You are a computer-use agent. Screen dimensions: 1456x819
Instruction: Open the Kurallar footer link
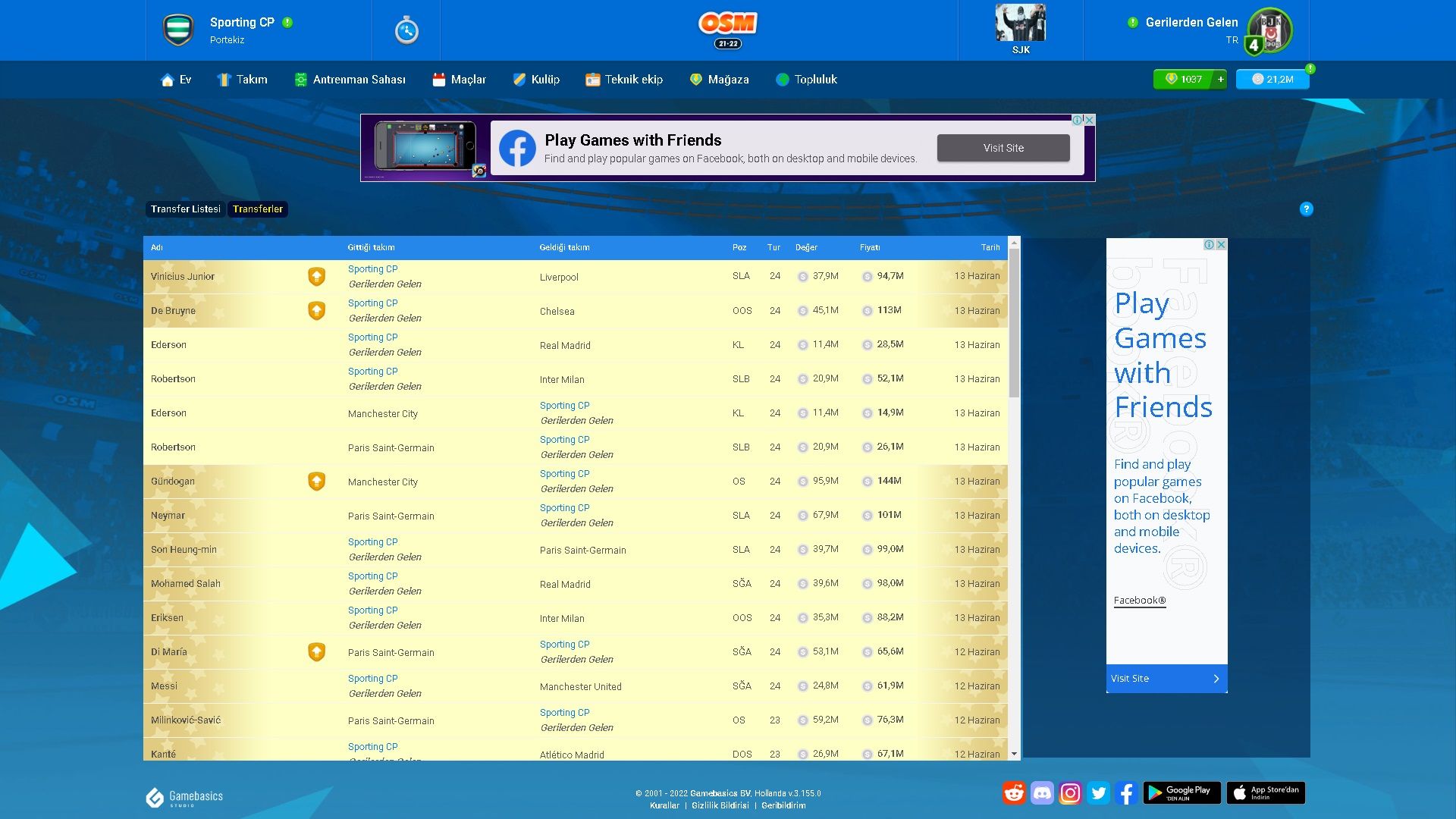click(x=664, y=805)
